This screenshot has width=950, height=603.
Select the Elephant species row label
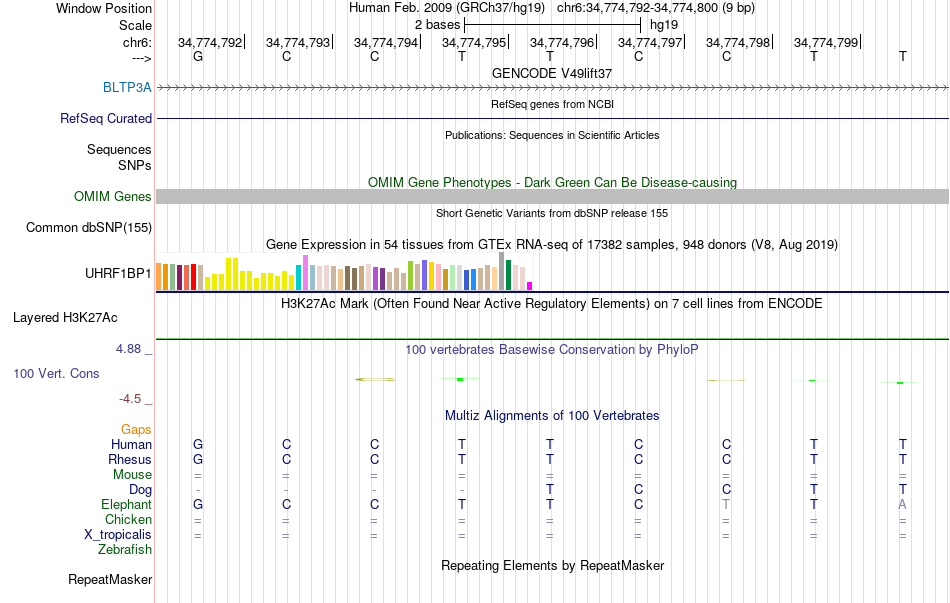(126, 504)
